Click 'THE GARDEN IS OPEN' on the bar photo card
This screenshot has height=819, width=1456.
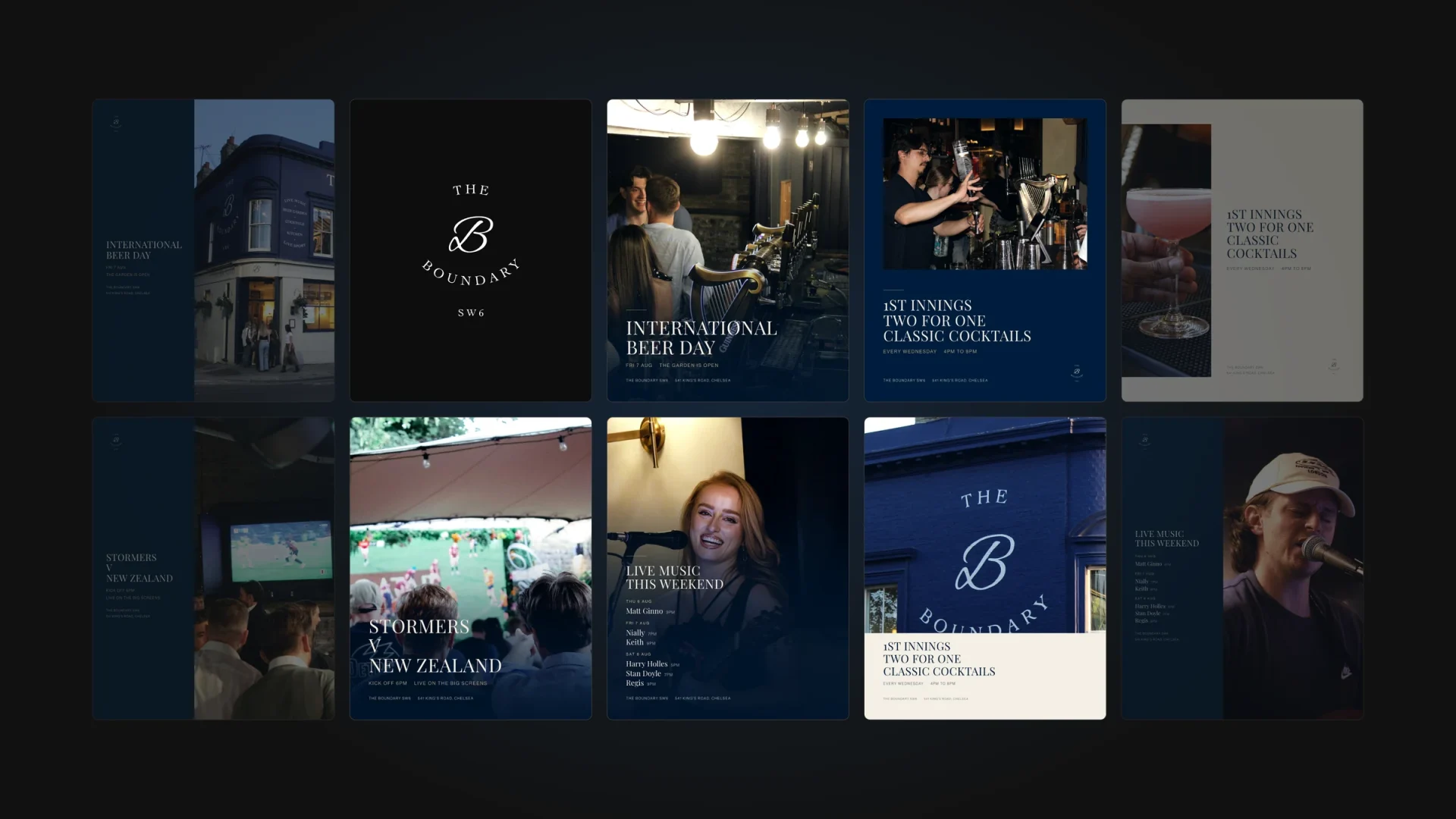point(689,366)
